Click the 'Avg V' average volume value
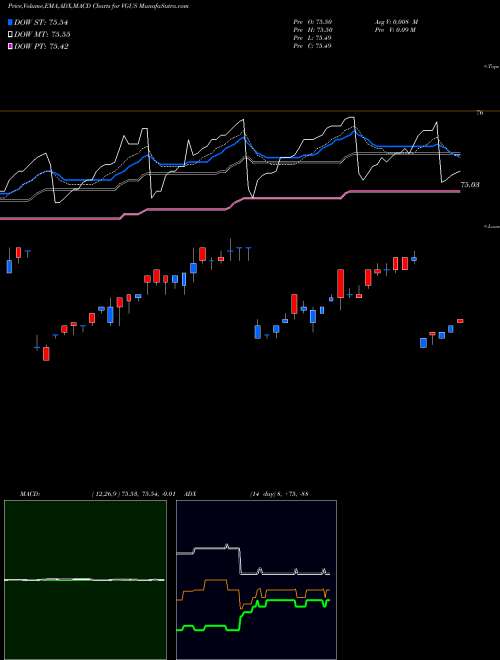500x660 pixels. [395, 22]
